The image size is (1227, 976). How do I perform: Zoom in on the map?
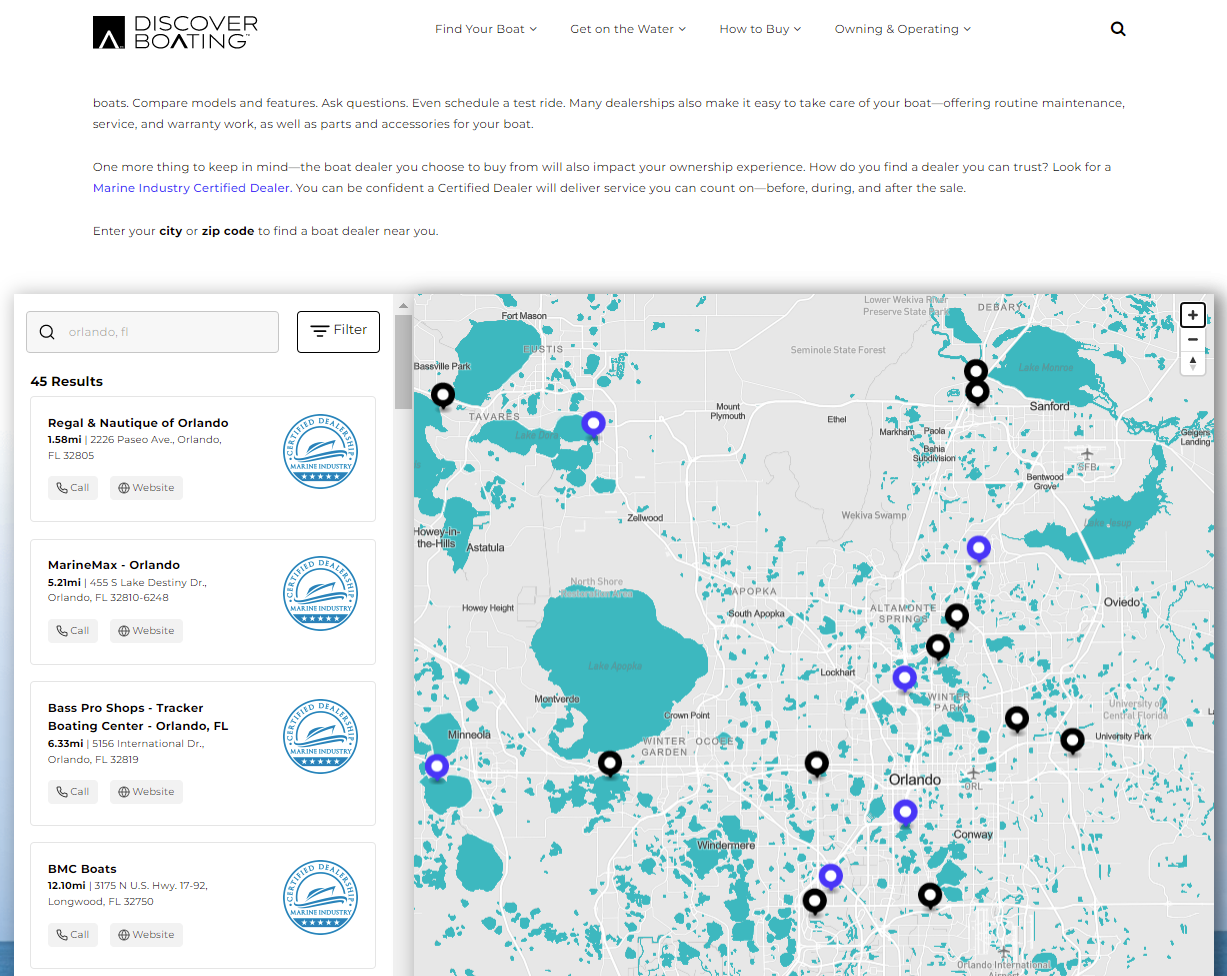(1192, 315)
